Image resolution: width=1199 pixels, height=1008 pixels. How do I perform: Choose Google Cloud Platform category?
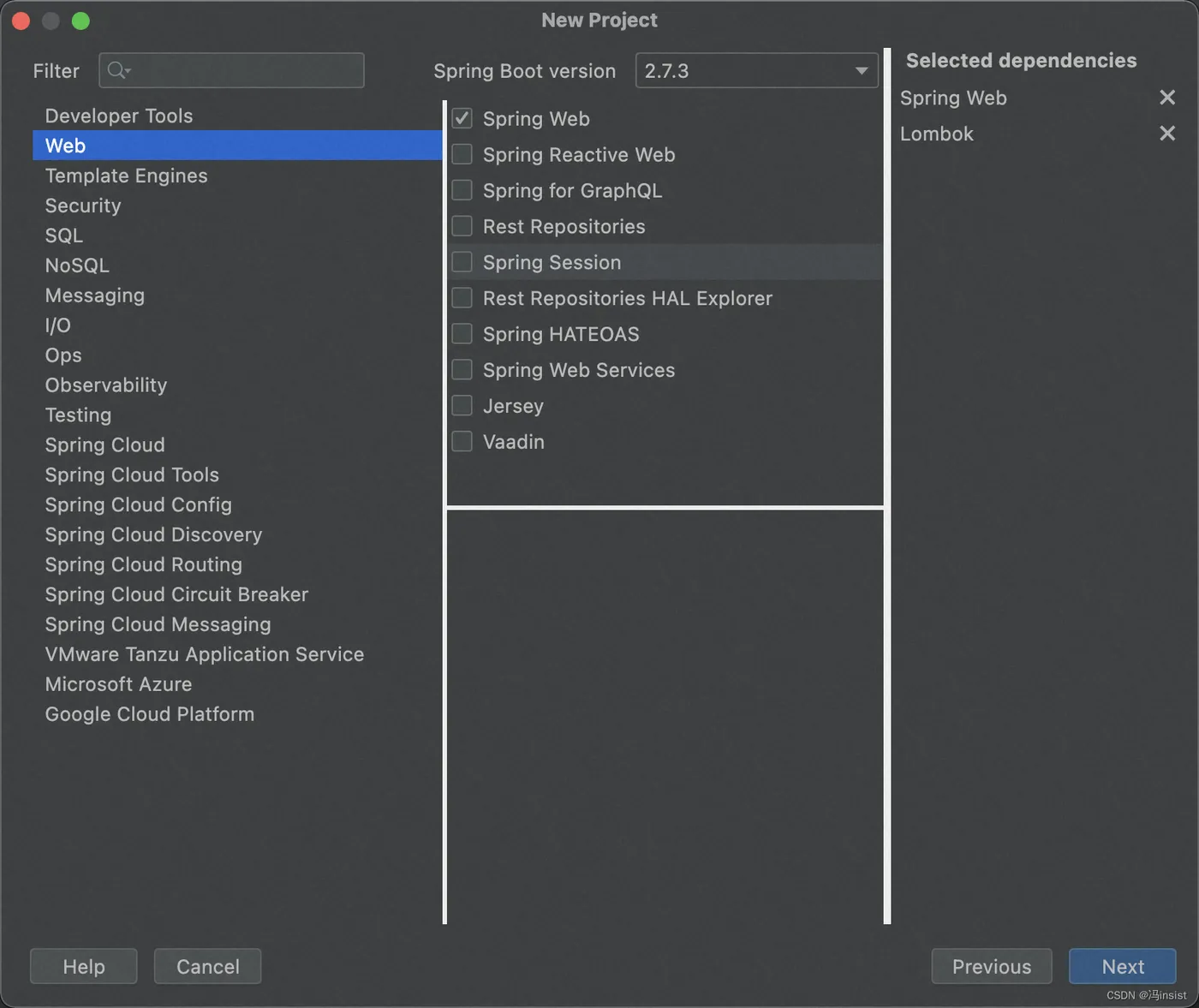tap(237, 715)
